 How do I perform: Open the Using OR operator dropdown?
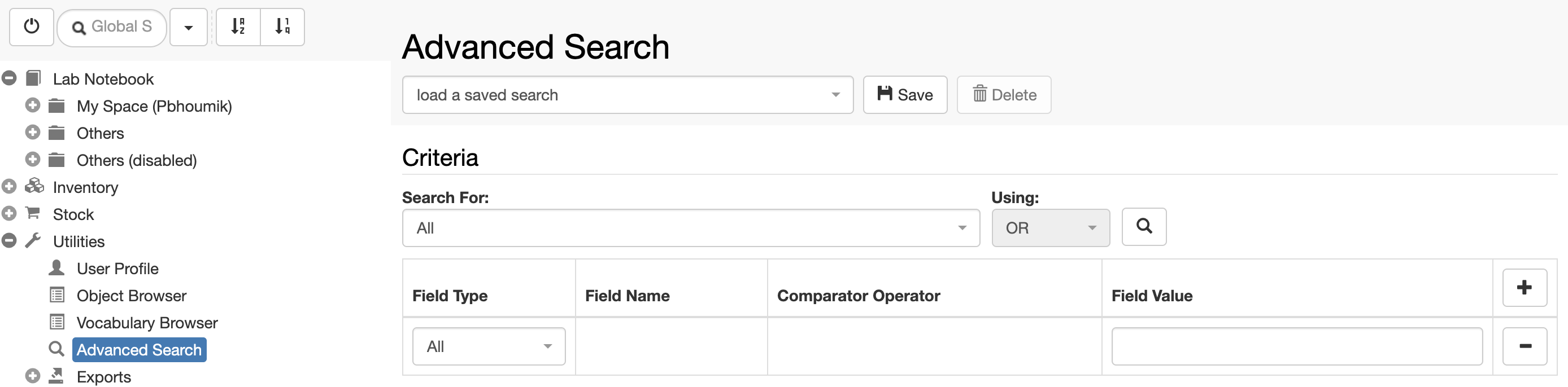coord(1051,228)
